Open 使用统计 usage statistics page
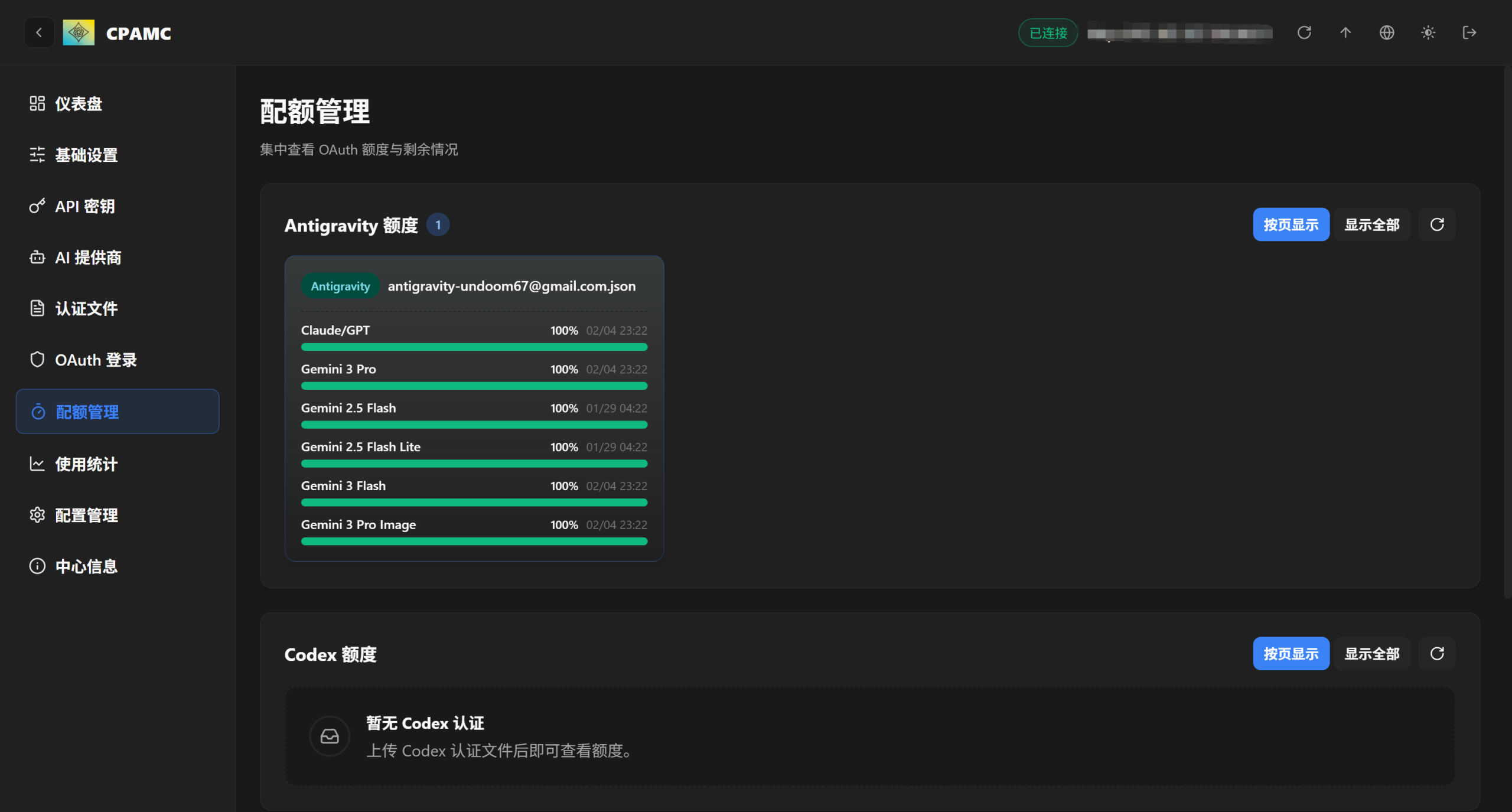 click(86, 464)
